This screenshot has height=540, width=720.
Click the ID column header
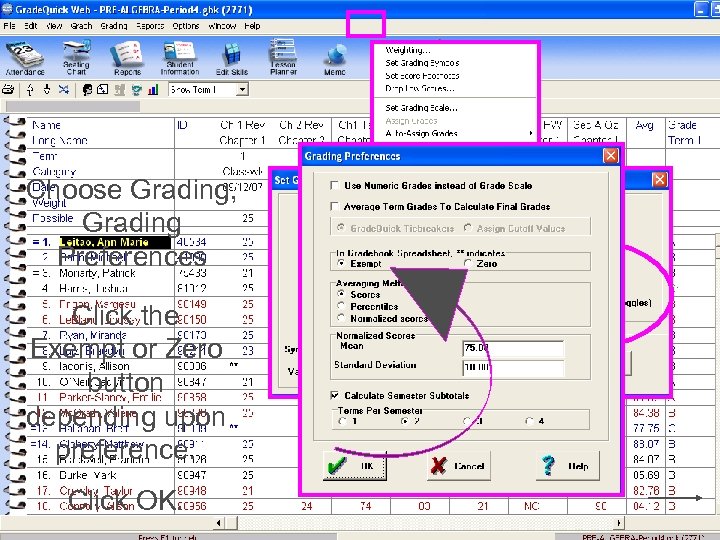[182, 125]
